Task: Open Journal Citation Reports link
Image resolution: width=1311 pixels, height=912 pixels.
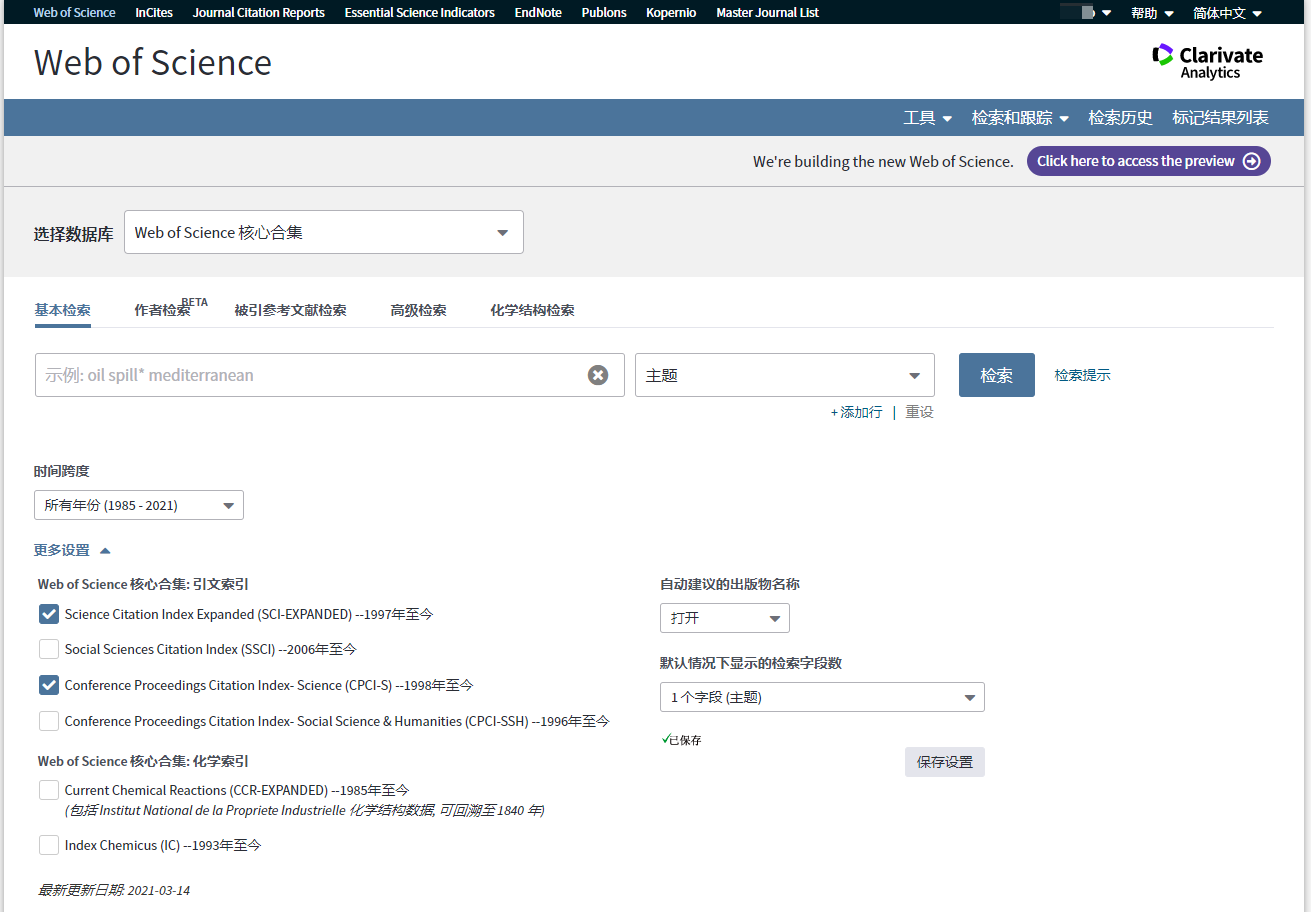Action: pos(259,13)
